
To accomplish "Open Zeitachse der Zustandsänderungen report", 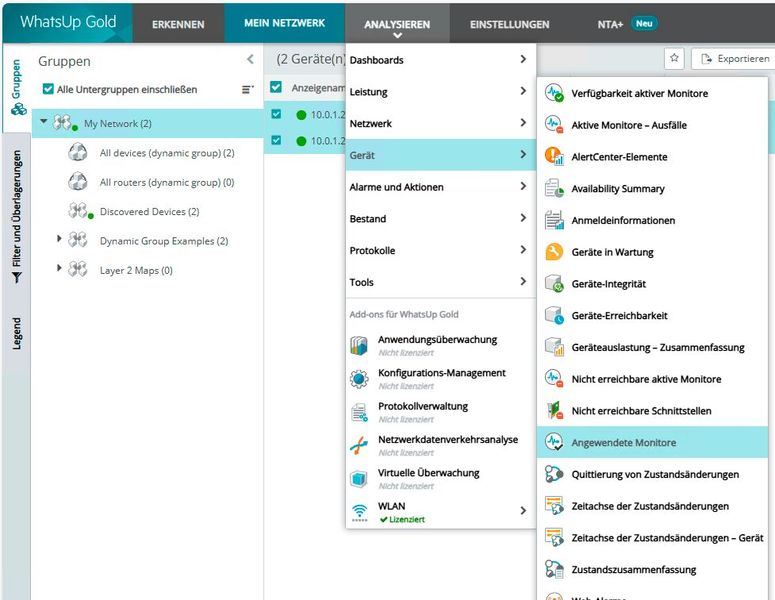I will (652, 506).
